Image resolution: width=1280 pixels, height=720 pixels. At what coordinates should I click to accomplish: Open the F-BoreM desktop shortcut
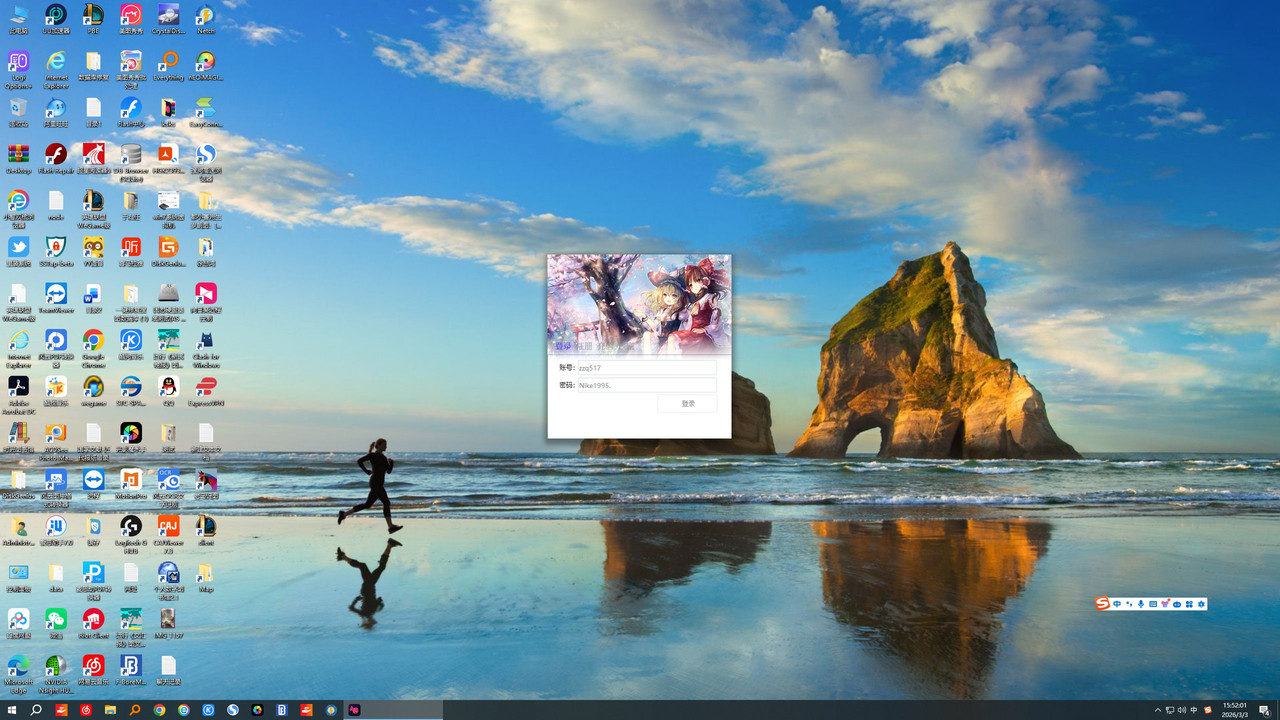click(131, 670)
